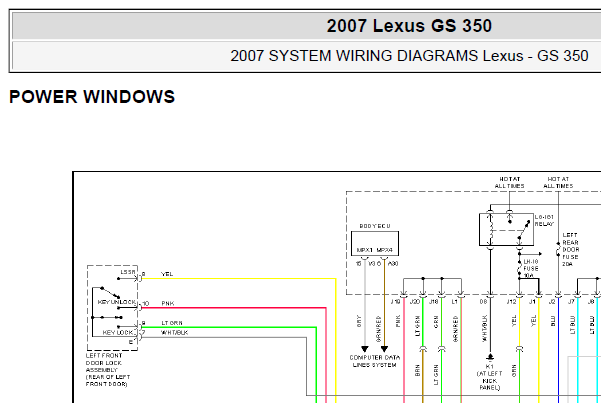Select connector label "J20"
The width and height of the screenshot is (601, 403).
coord(415,302)
